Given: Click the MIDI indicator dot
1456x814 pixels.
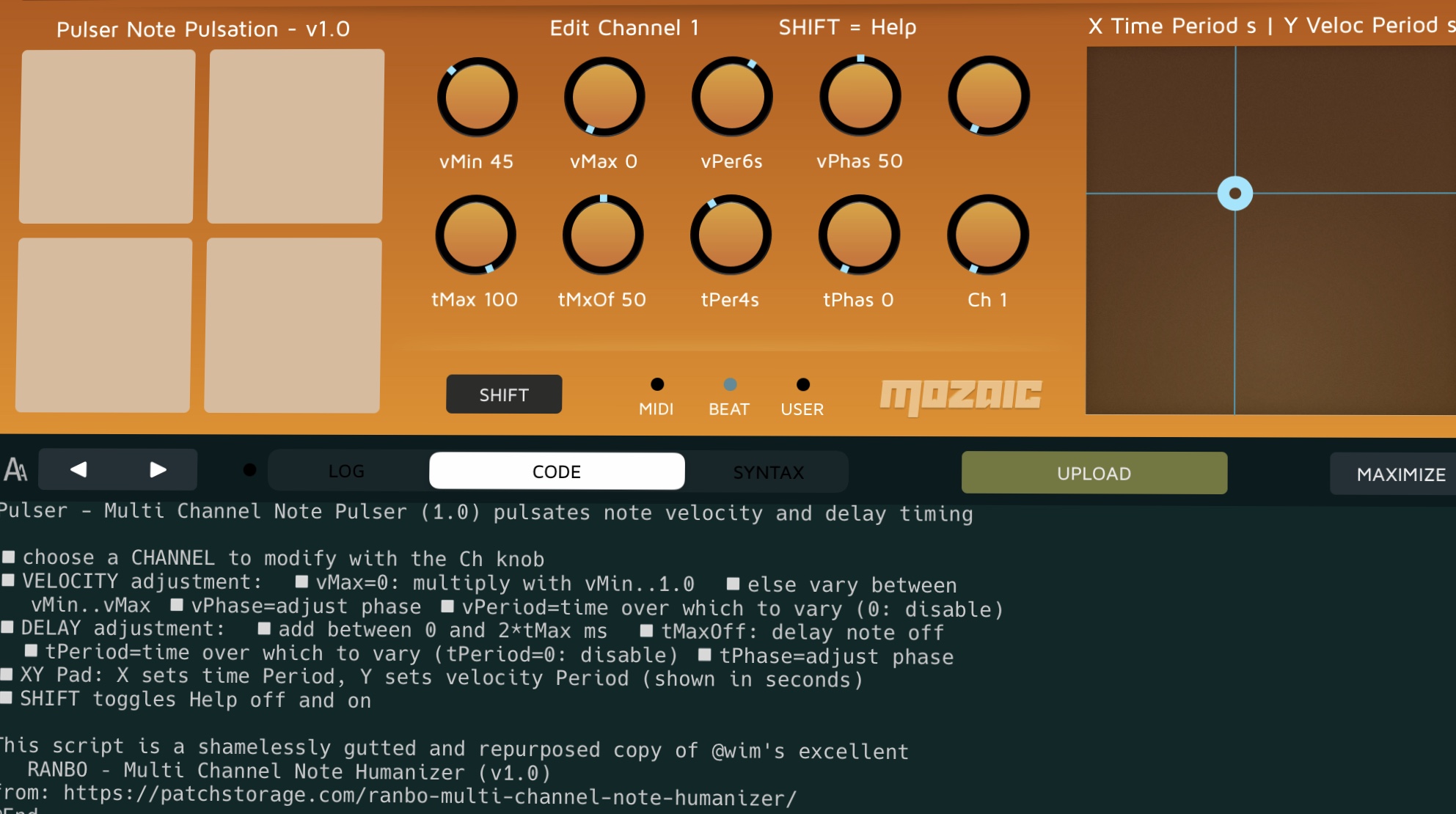Looking at the screenshot, I should 657,384.
